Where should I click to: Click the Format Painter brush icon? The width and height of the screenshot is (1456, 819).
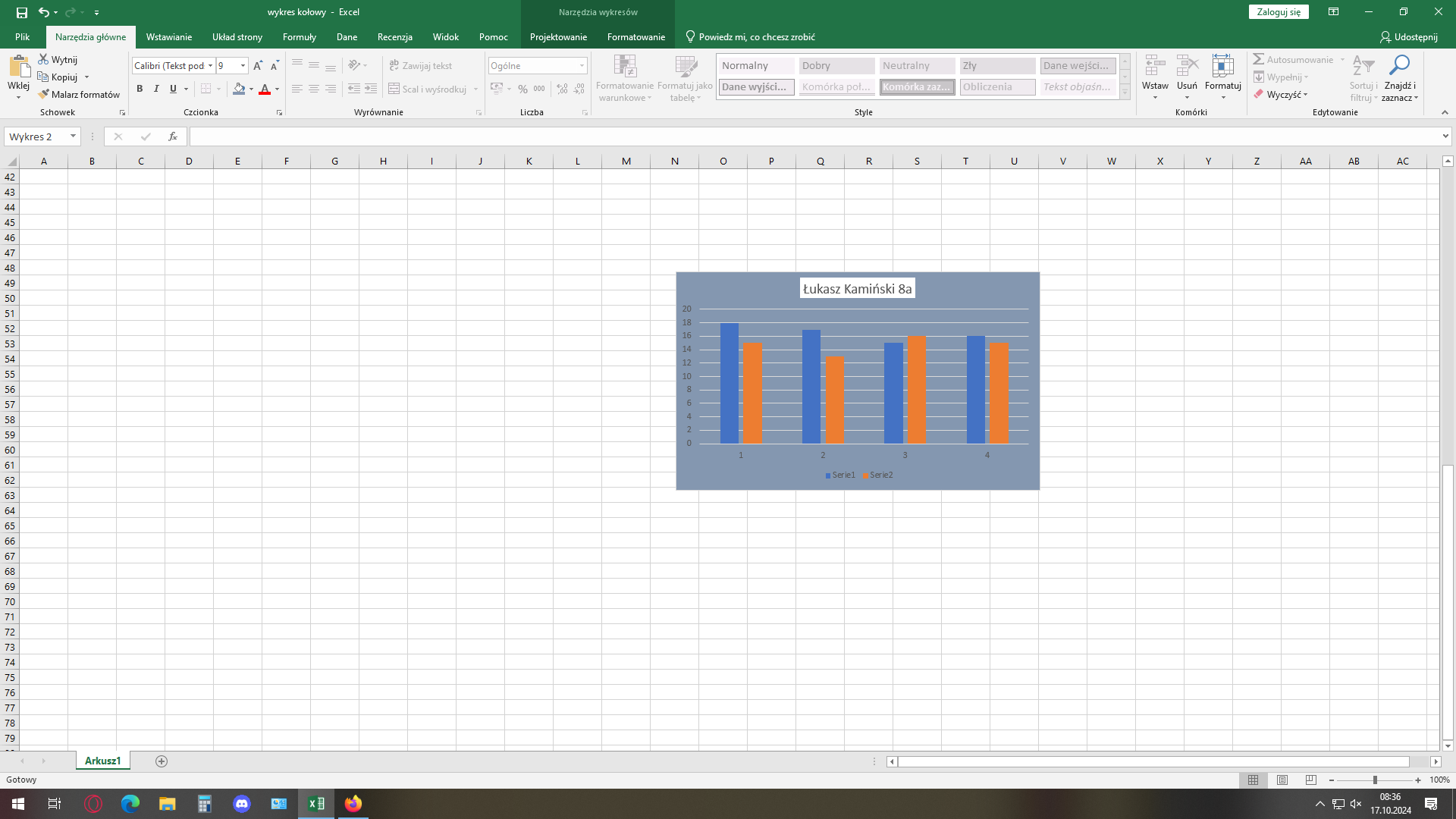44,95
